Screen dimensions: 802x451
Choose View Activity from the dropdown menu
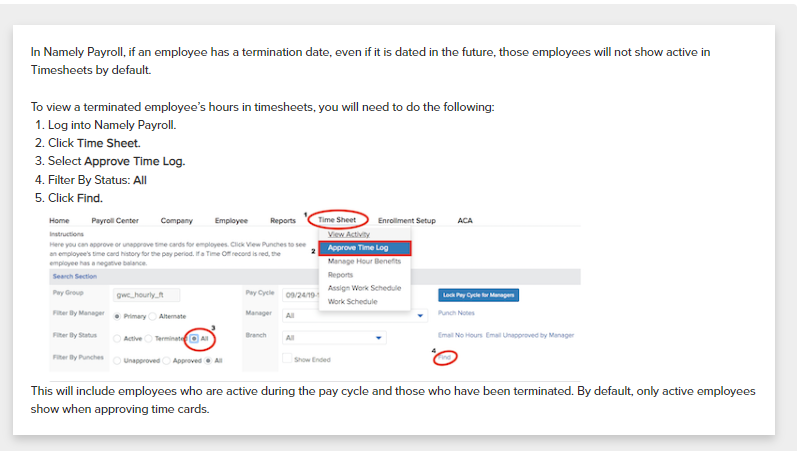coord(348,234)
